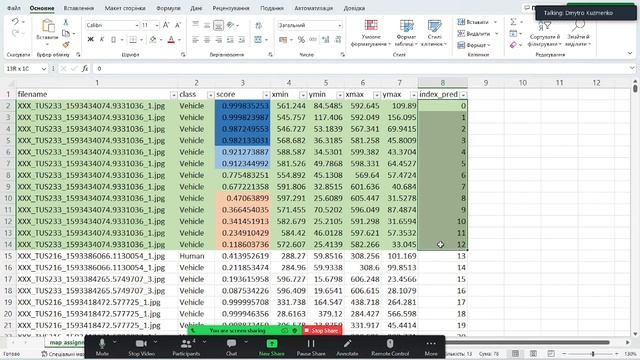640x360 pixels.
Task: Switch to Page Layout view in status bar
Action: [533, 353]
